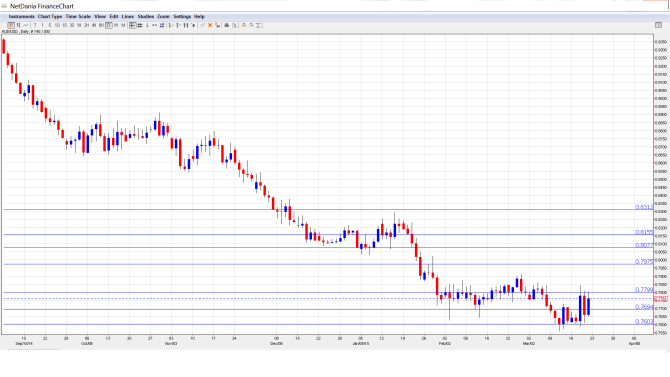Image resolution: width=670 pixels, height=377 pixels.
Task: Switch time scale to Tick (T)
Action: coord(35,25)
